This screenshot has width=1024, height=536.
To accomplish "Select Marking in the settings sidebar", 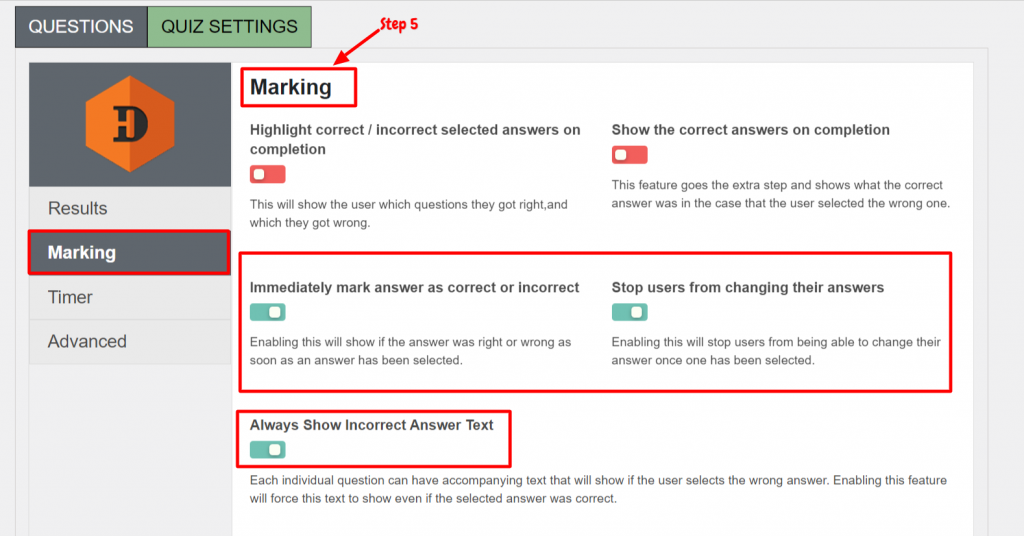I will [x=130, y=253].
